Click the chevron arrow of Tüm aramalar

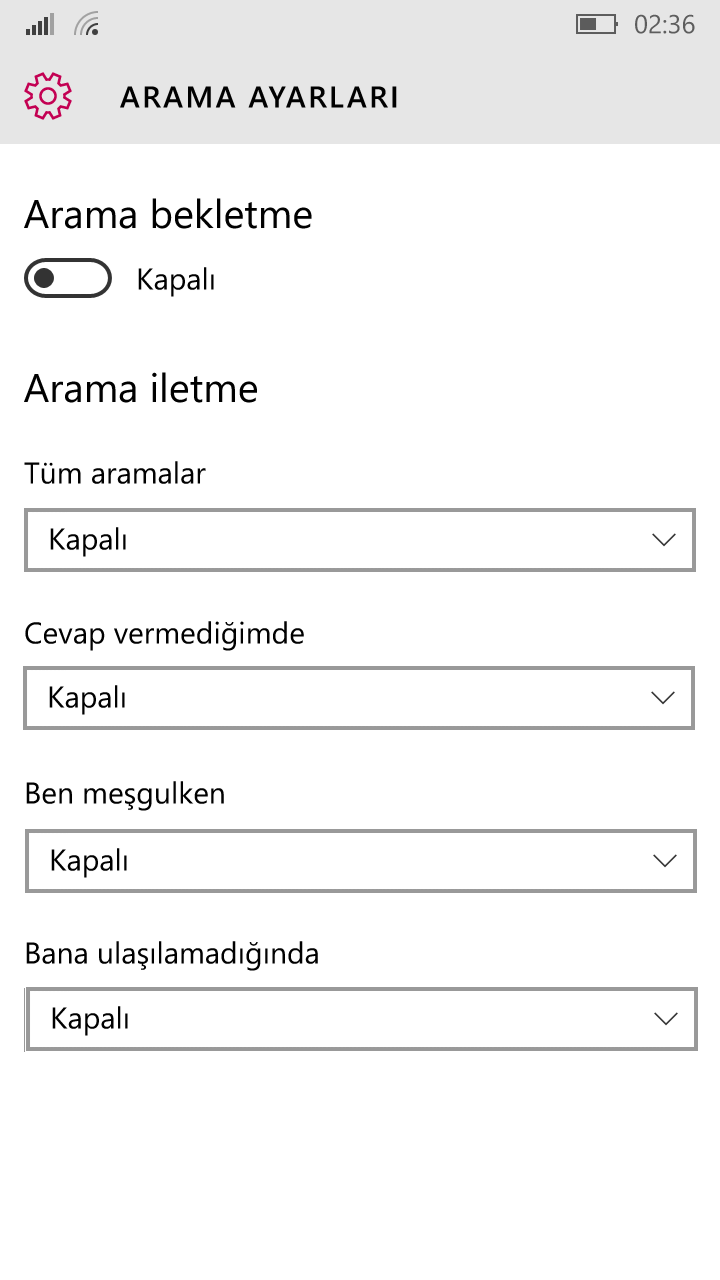[x=663, y=540]
